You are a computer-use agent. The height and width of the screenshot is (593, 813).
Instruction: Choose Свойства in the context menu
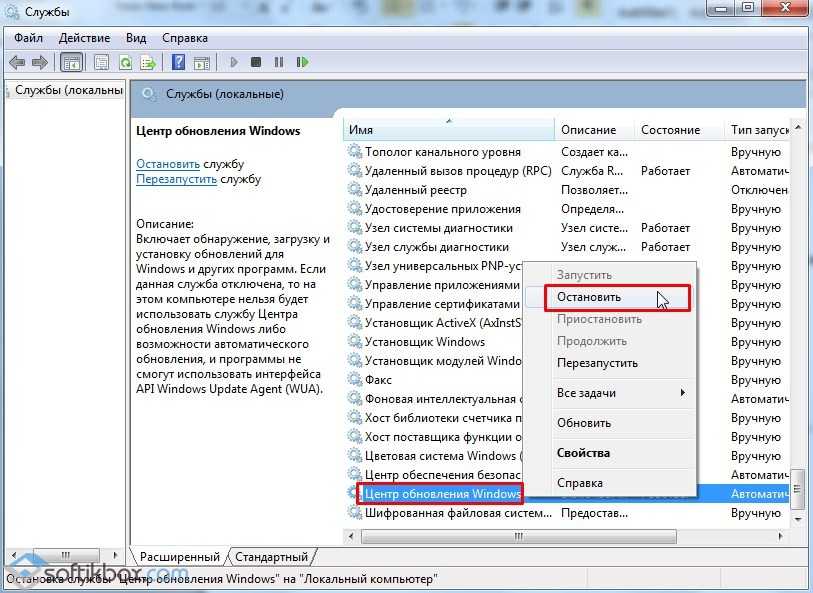click(x=583, y=453)
